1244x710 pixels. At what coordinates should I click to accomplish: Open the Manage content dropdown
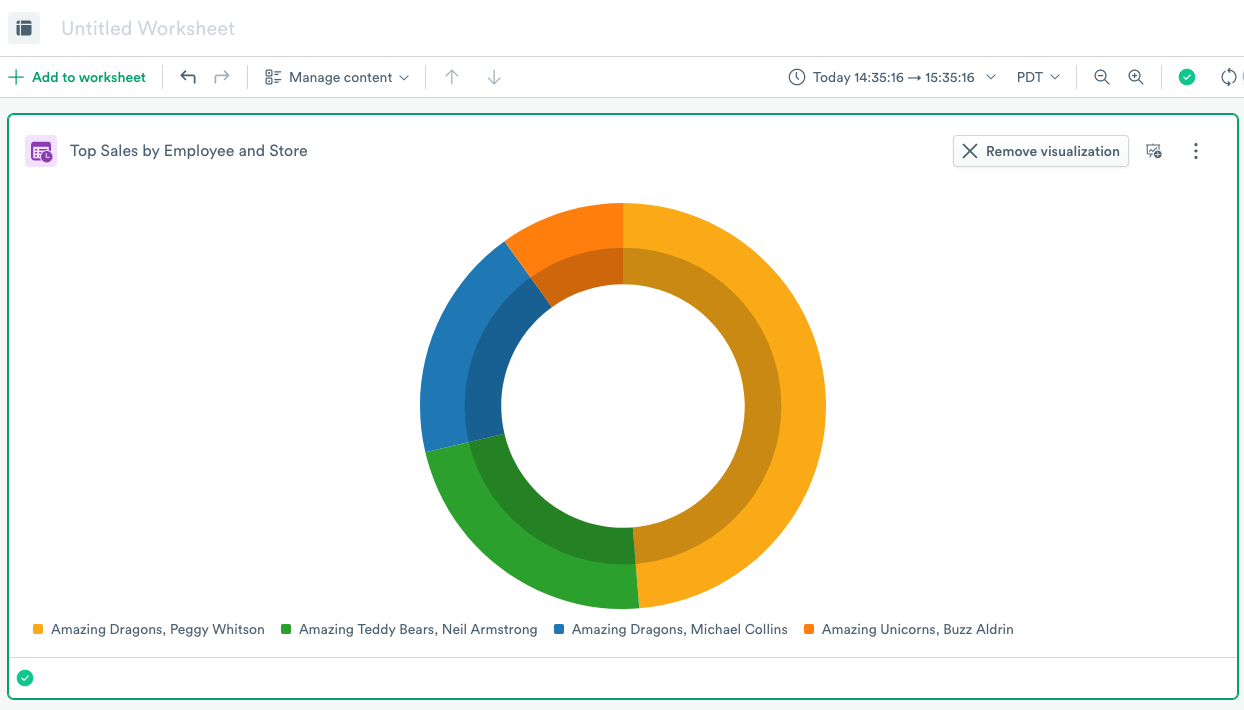click(337, 77)
